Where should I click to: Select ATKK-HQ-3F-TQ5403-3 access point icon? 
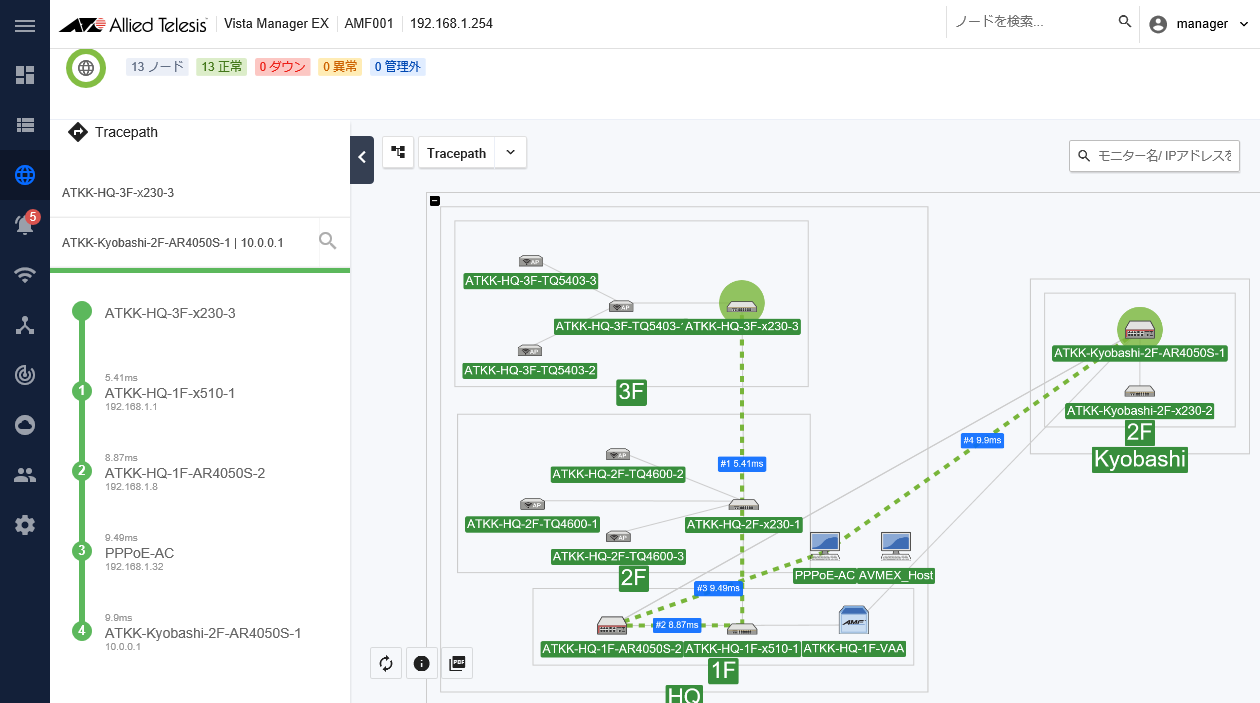point(530,262)
